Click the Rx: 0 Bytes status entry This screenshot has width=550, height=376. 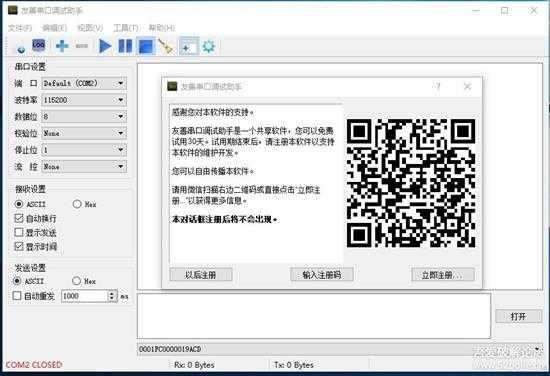[x=194, y=365]
